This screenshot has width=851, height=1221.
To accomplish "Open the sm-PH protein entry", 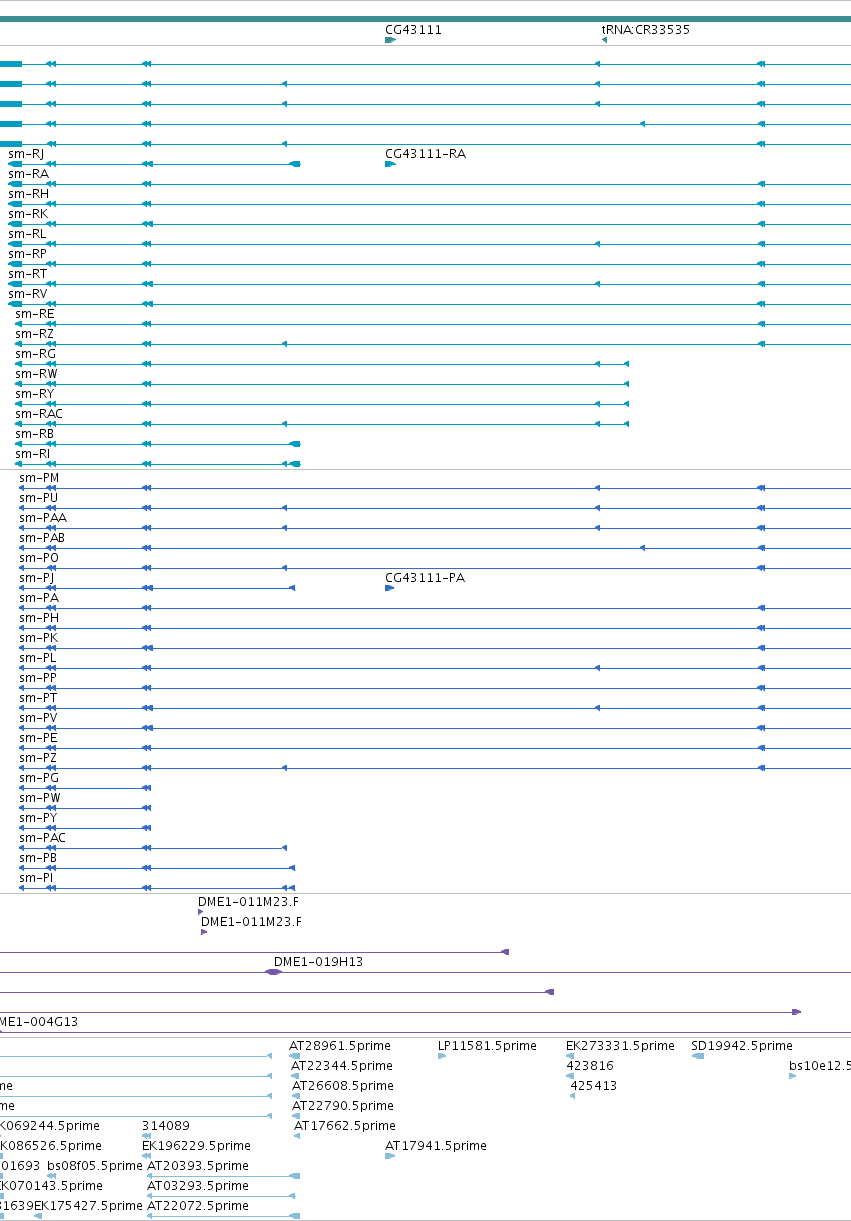I will point(39,618).
